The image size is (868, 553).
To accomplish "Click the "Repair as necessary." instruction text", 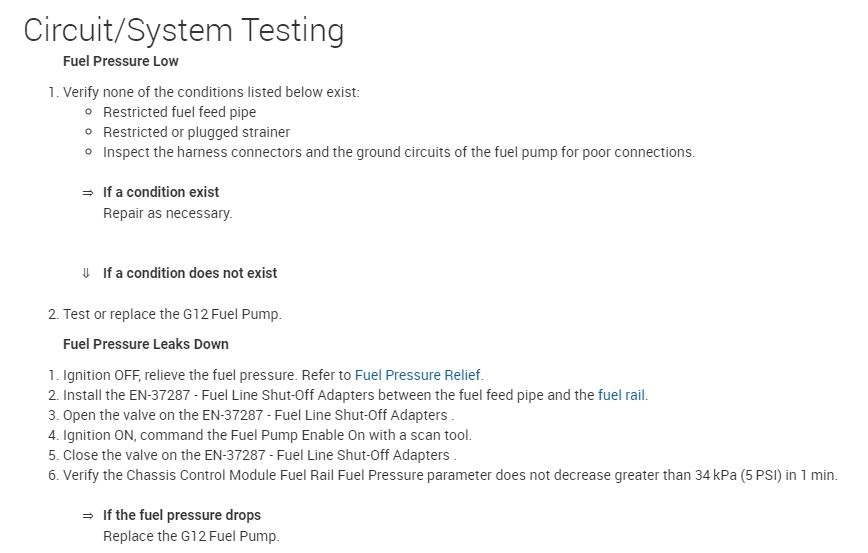I will click(167, 213).
